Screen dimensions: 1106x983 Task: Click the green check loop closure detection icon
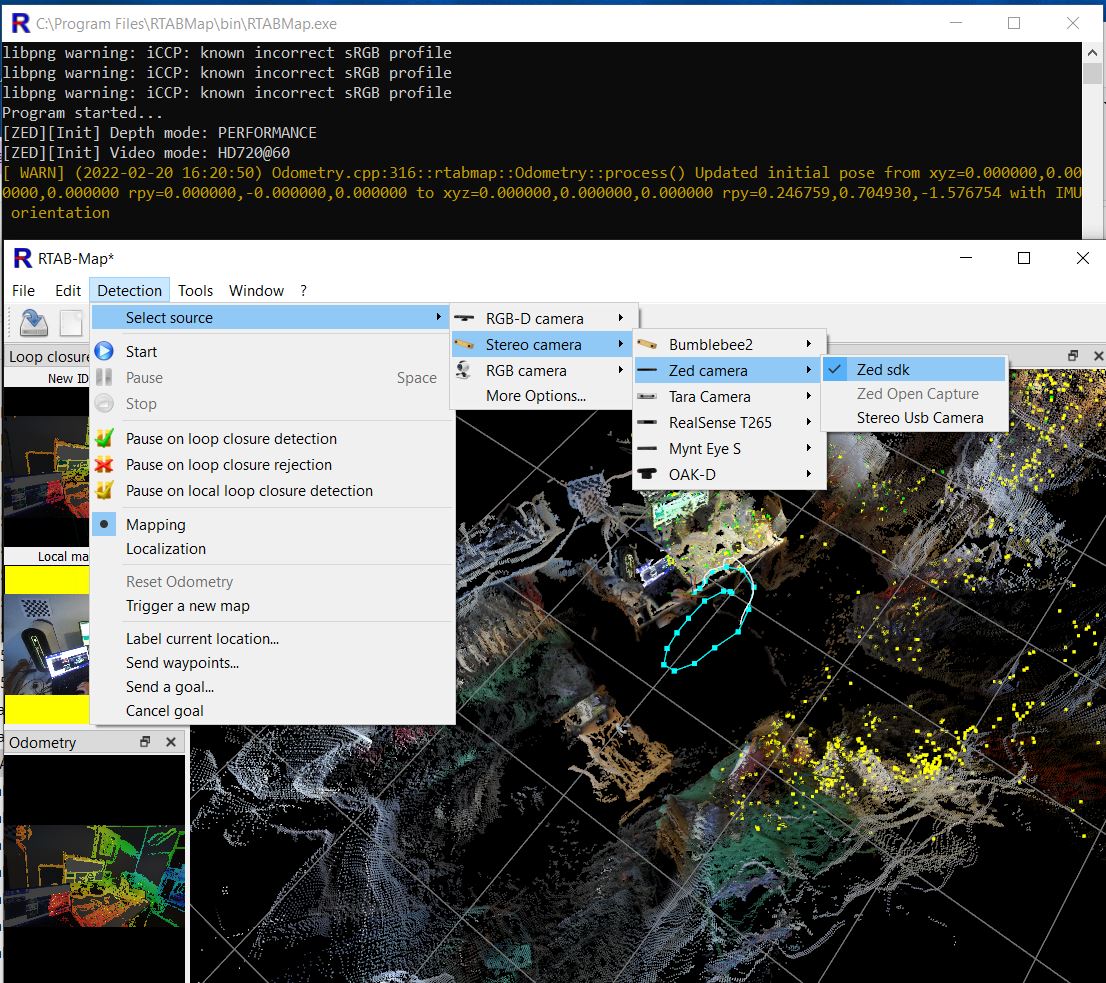[105, 439]
